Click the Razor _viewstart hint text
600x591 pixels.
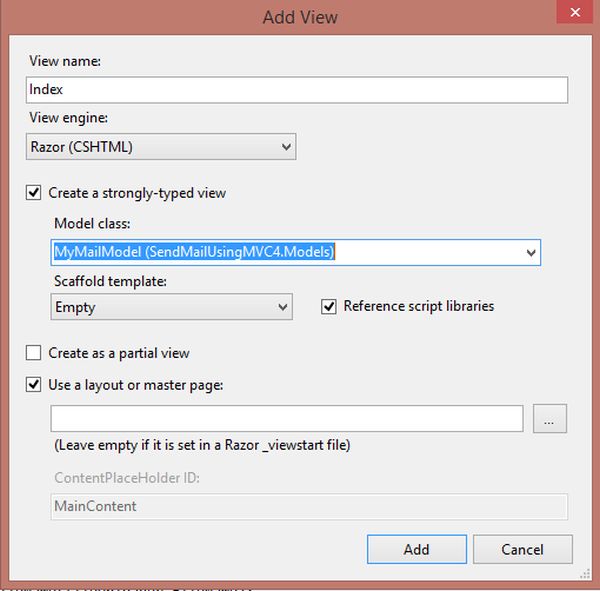click(202, 444)
